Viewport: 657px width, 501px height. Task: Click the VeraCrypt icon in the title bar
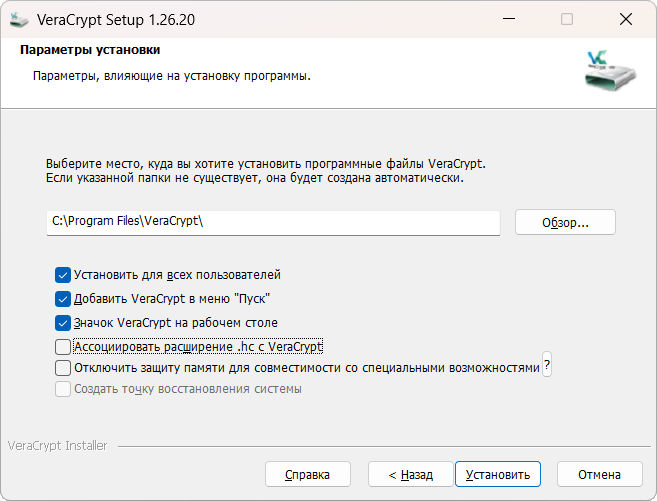(19, 19)
